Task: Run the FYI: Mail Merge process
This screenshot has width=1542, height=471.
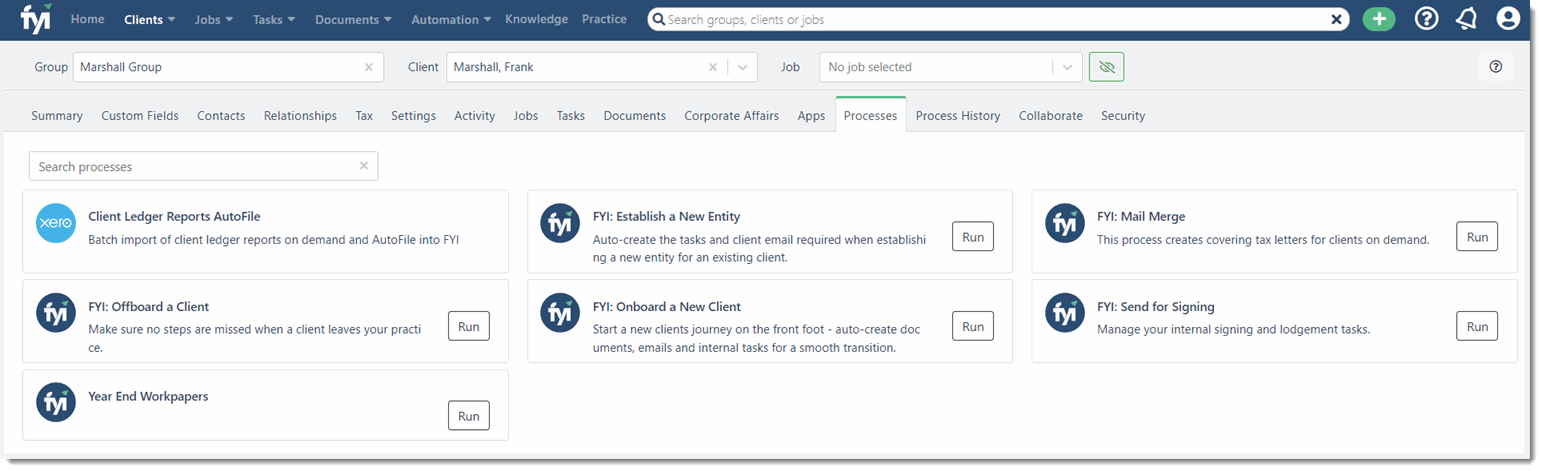Action: (x=1477, y=236)
